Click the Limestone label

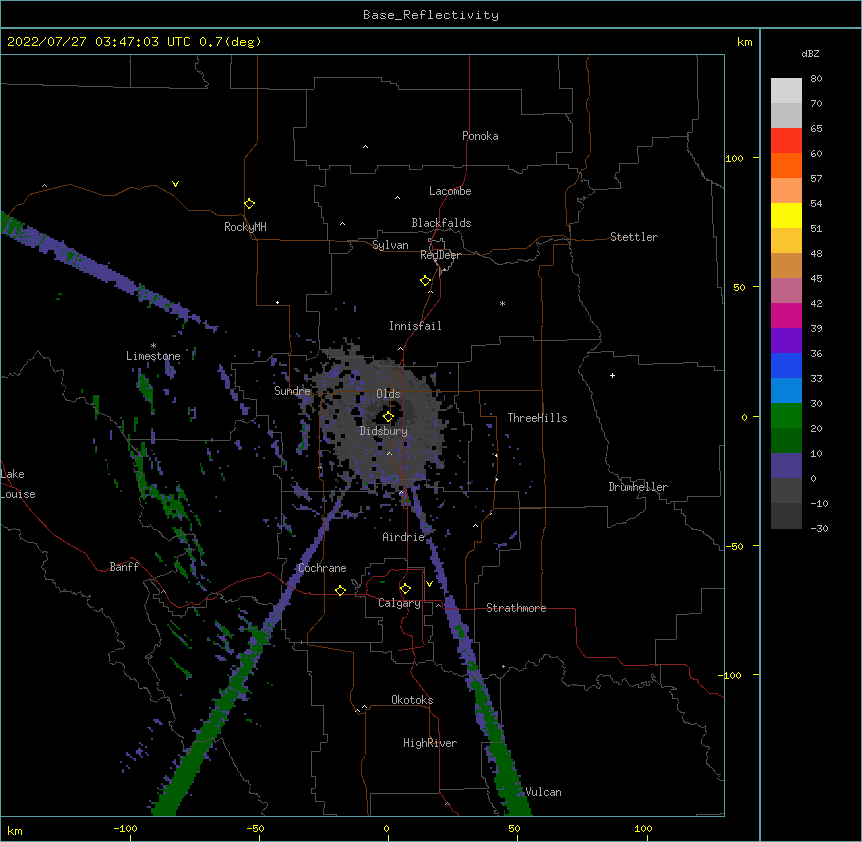coord(153,356)
